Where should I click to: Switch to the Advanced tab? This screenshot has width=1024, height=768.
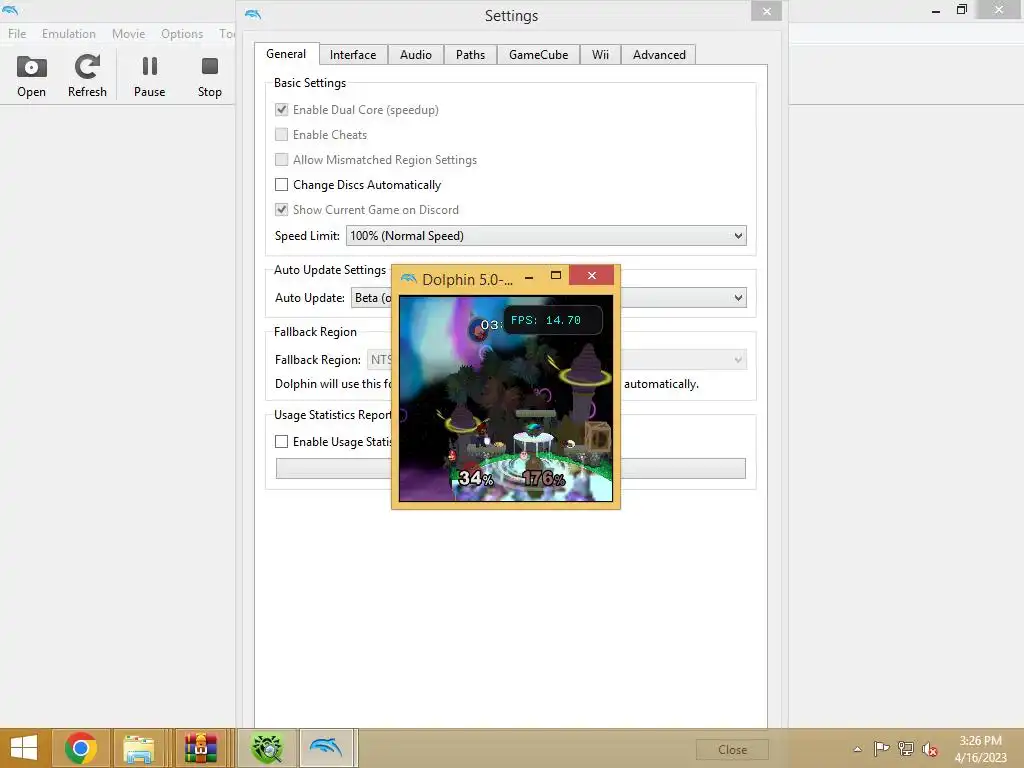[659, 55]
